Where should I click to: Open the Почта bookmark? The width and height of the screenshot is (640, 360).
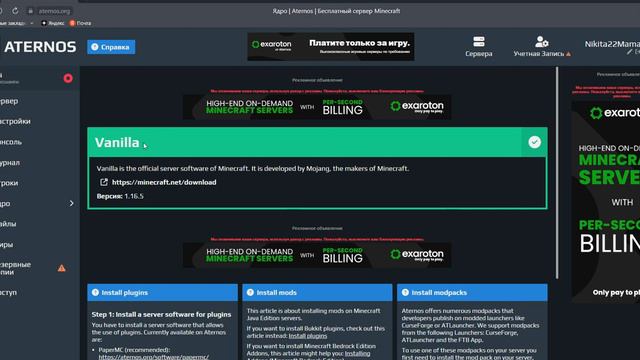tap(80, 23)
